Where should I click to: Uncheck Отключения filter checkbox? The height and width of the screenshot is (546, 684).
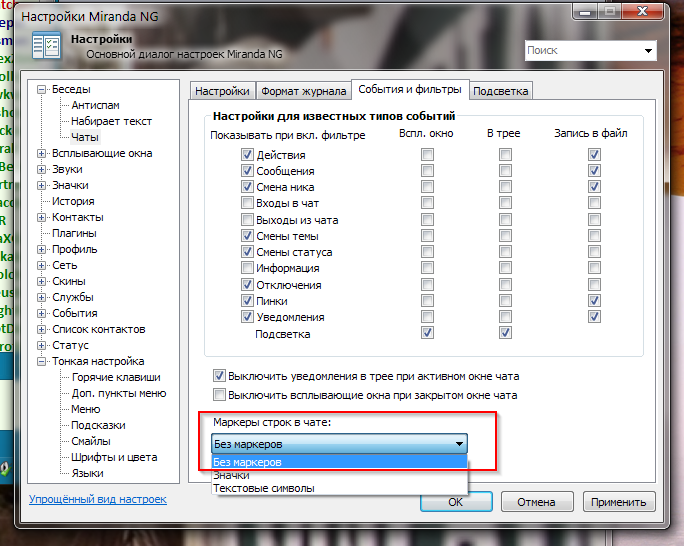247,285
